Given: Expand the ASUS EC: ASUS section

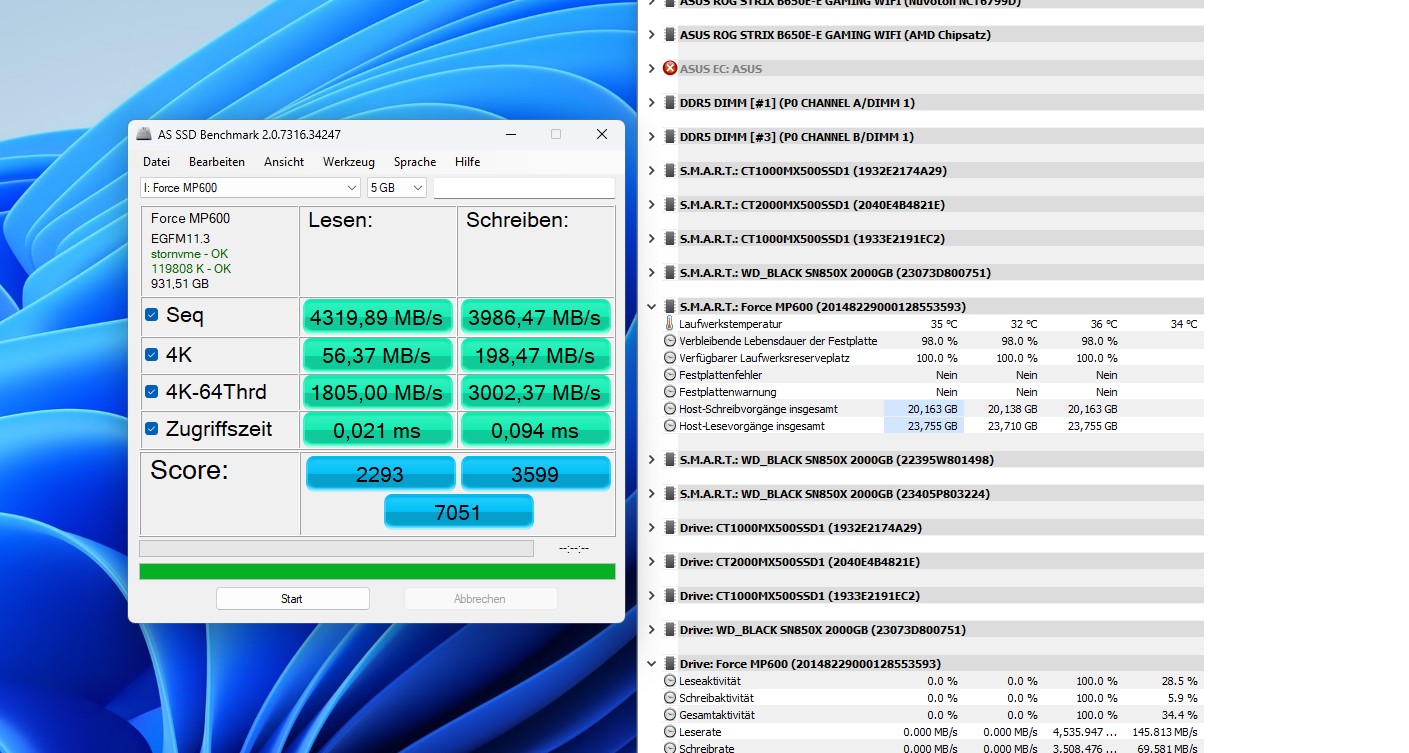Looking at the screenshot, I should coord(652,68).
